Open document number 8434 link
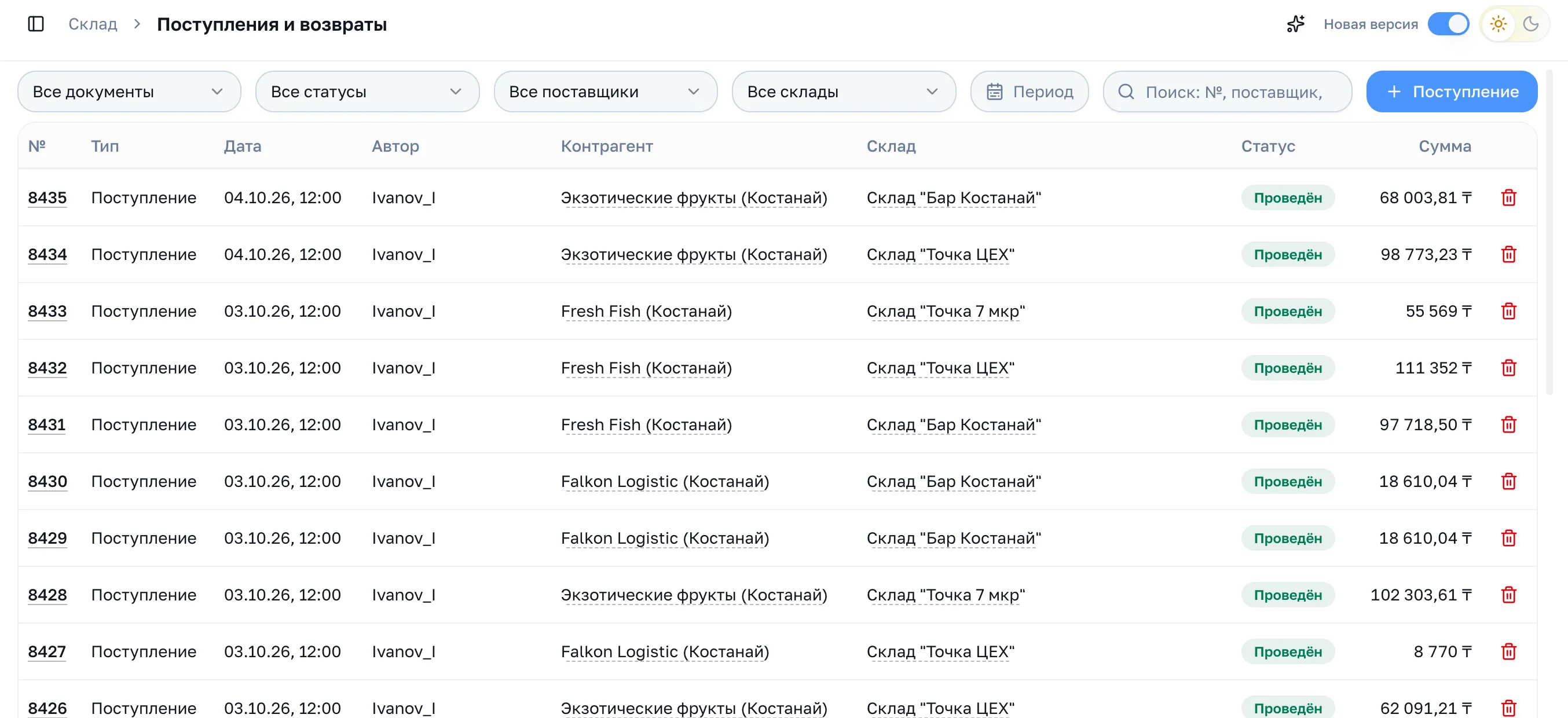This screenshot has height=718, width=1568. point(47,254)
